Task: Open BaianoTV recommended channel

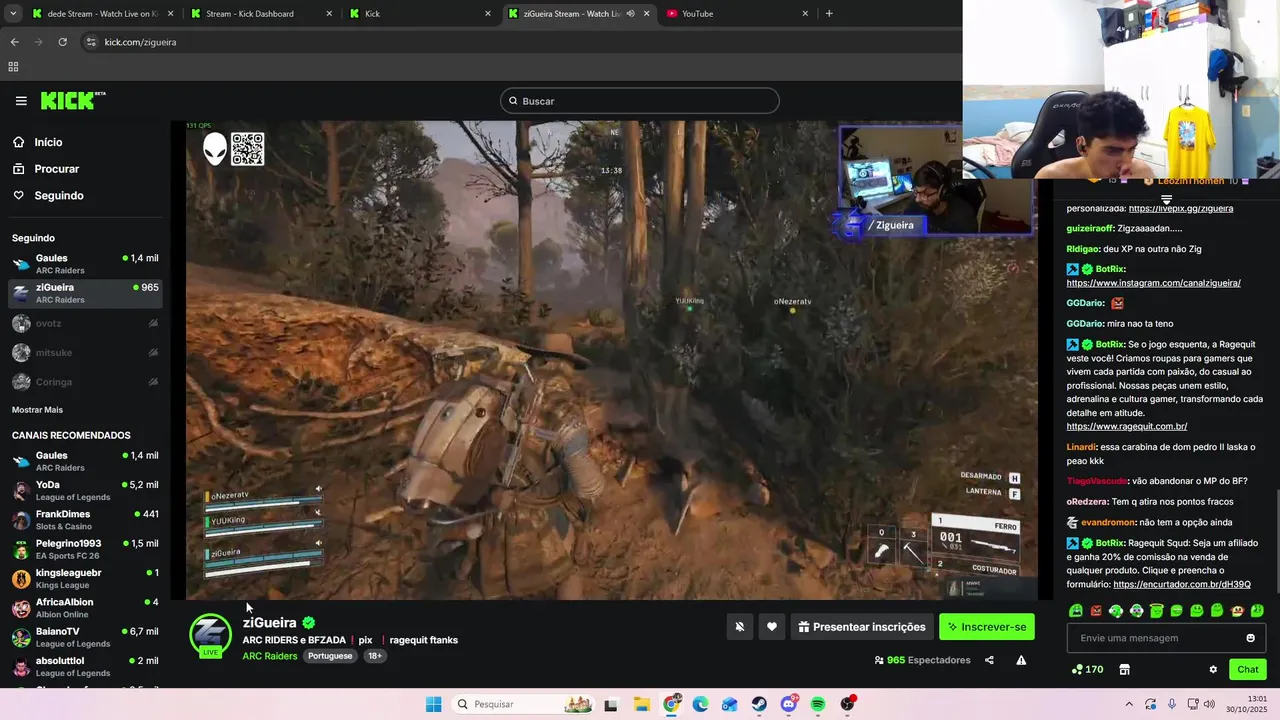Action: point(85,637)
